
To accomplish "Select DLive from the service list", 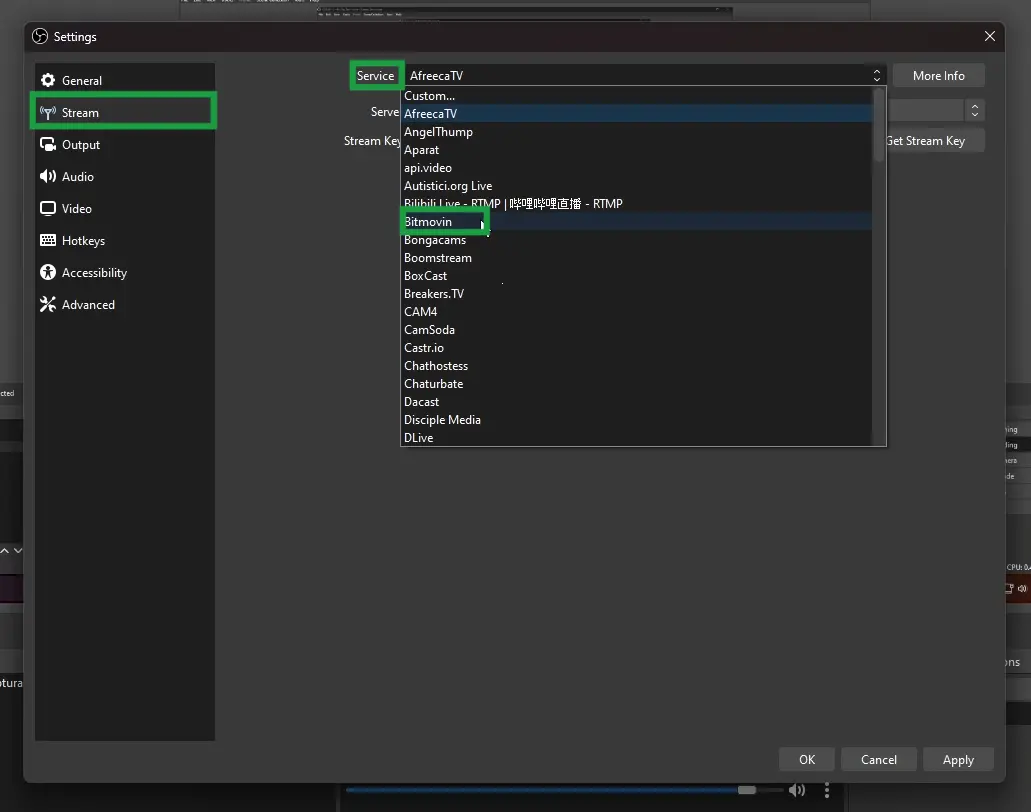I will pos(636,437).
